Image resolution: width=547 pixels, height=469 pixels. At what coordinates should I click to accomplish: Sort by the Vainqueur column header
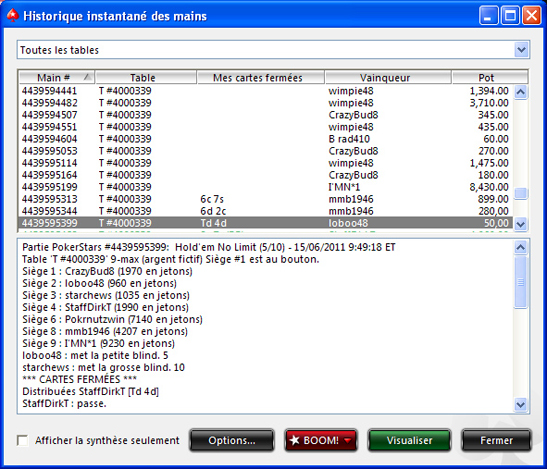coord(388,77)
